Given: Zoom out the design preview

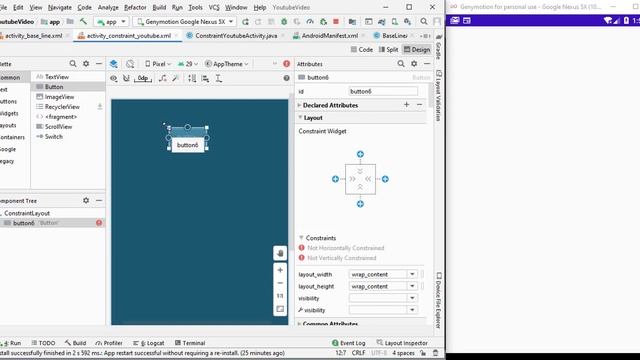Looking at the screenshot, I should (x=280, y=283).
